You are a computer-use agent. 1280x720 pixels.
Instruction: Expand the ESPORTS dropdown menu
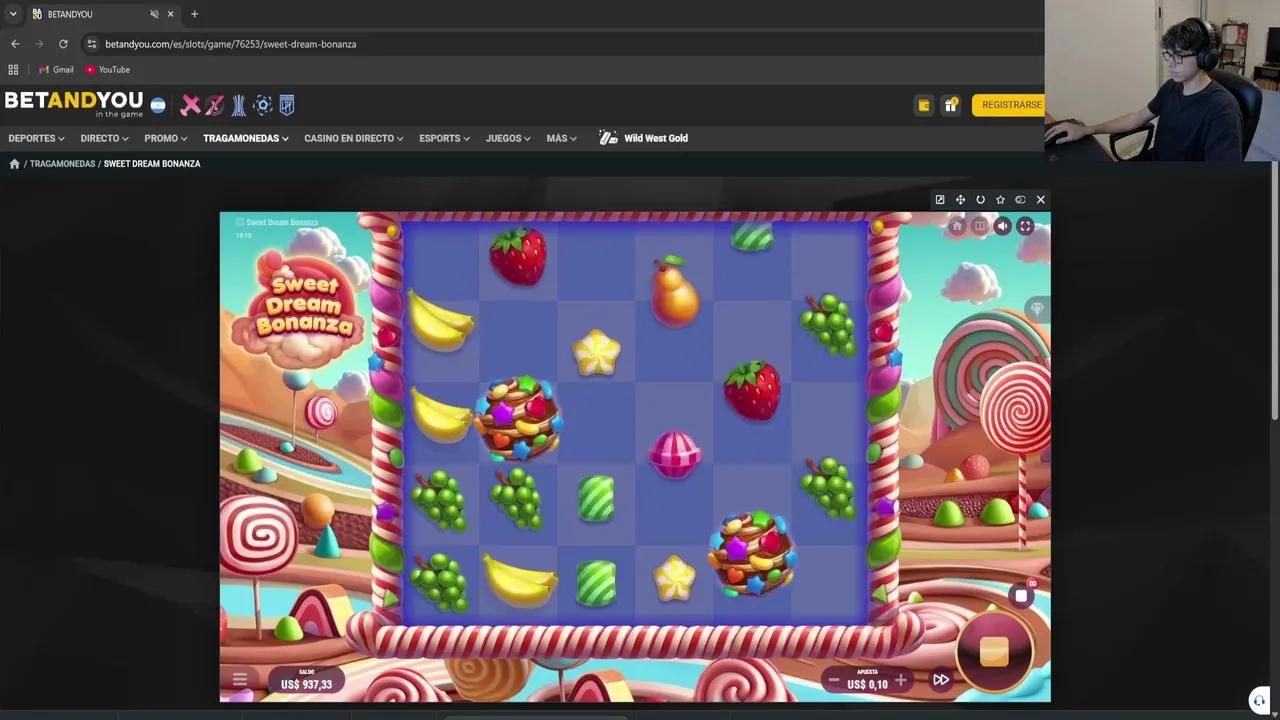[x=444, y=138]
